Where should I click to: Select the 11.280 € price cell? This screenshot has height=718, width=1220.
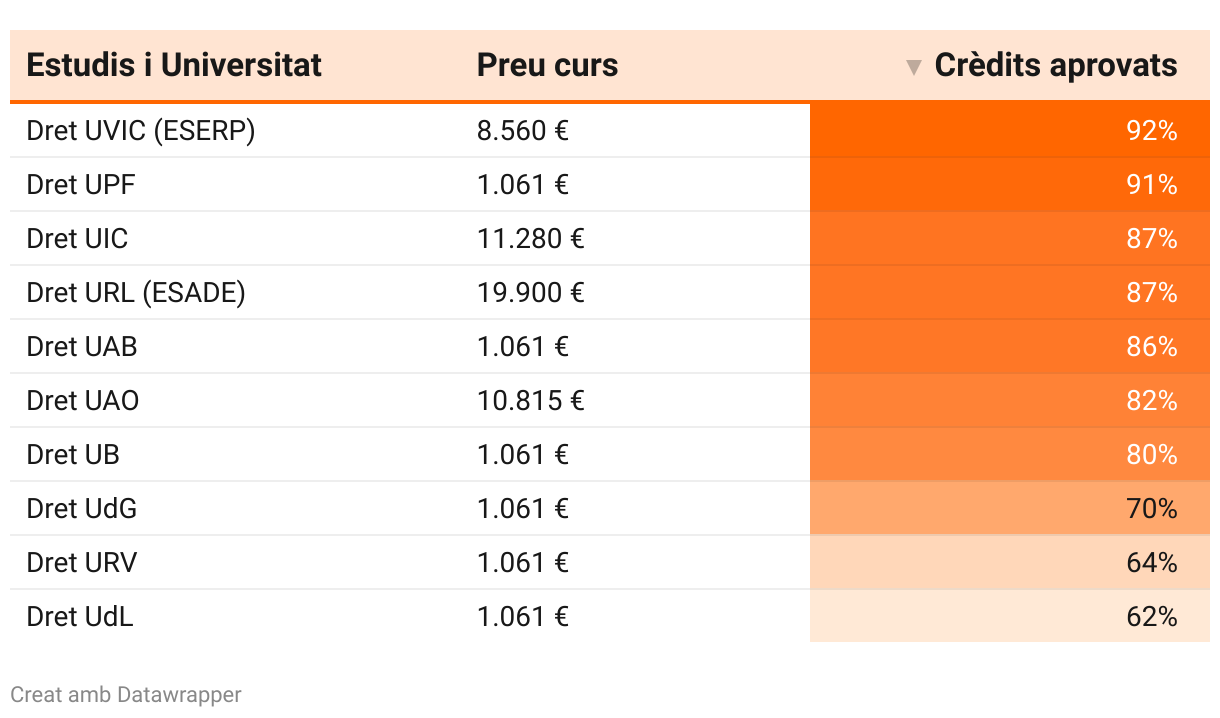(530, 239)
